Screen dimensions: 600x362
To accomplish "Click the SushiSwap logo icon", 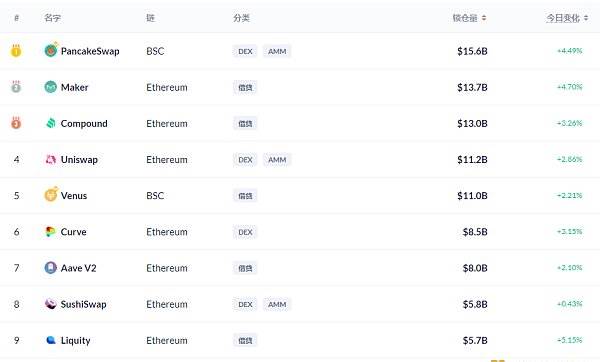I will (51, 304).
